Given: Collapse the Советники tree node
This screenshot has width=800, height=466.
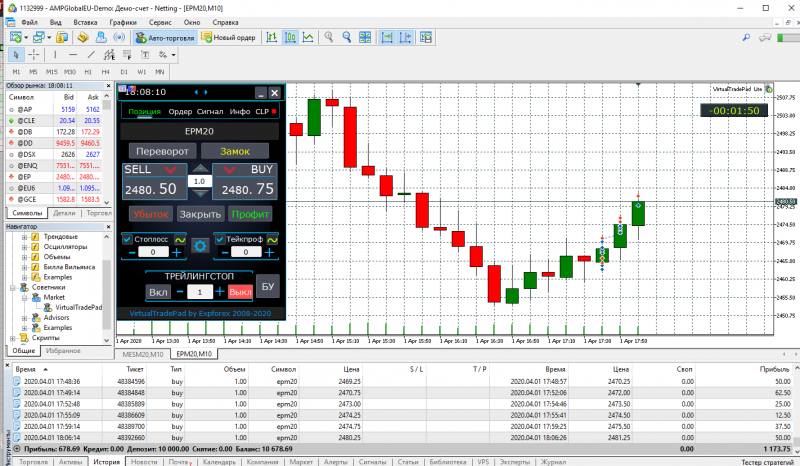Looking at the screenshot, I should (x=13, y=287).
